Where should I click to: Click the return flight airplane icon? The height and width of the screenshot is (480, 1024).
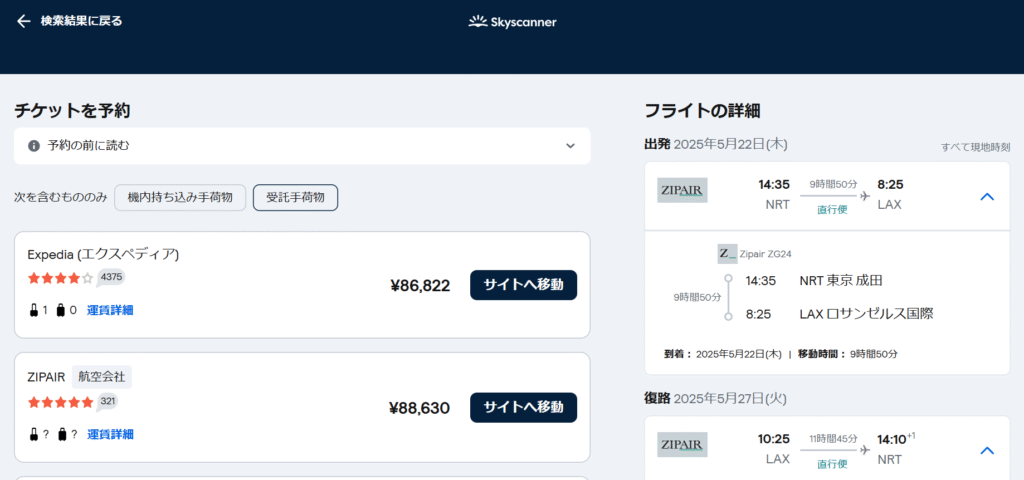[x=865, y=450]
